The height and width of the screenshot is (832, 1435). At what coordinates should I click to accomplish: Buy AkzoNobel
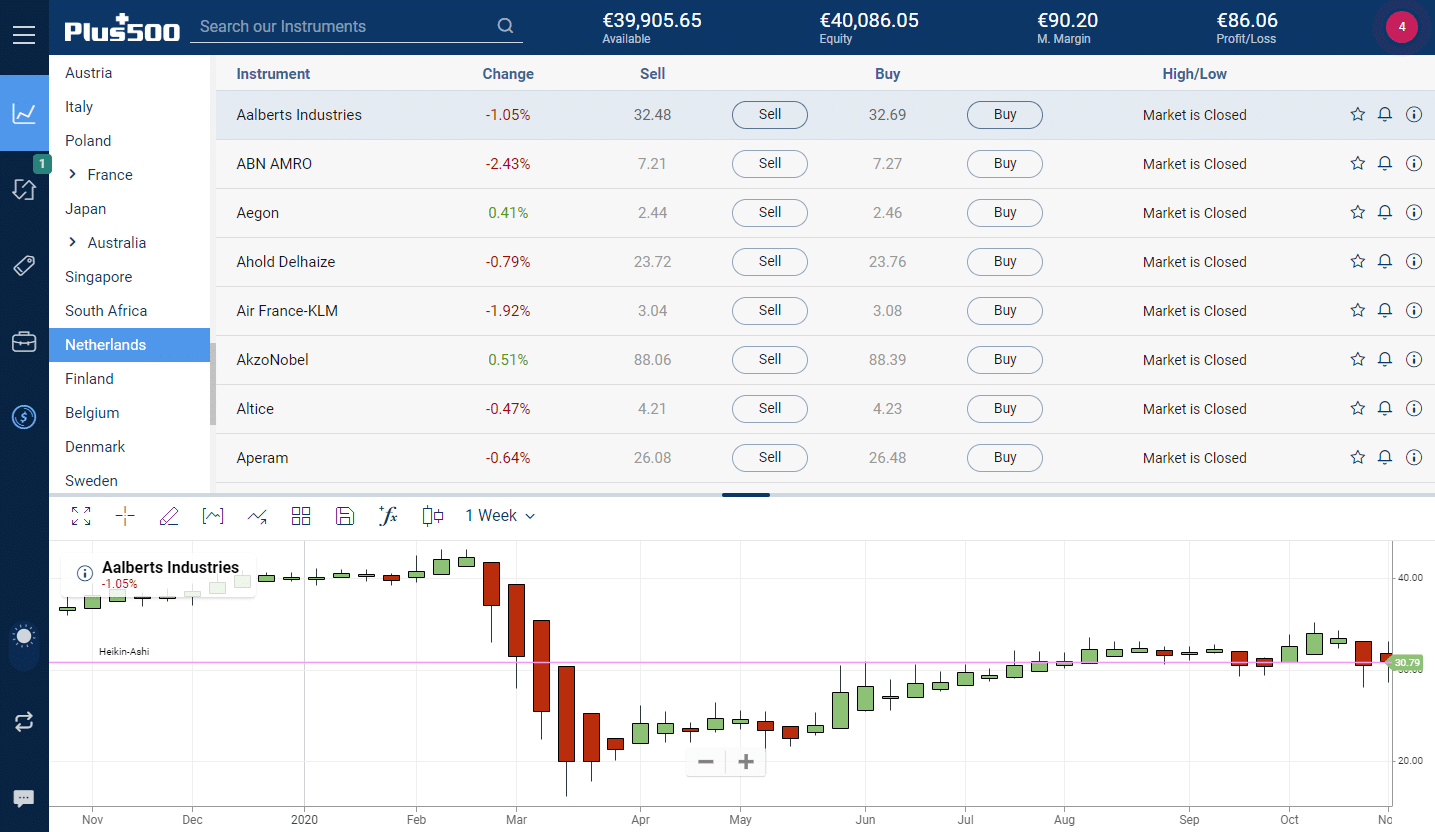[x=1005, y=359]
